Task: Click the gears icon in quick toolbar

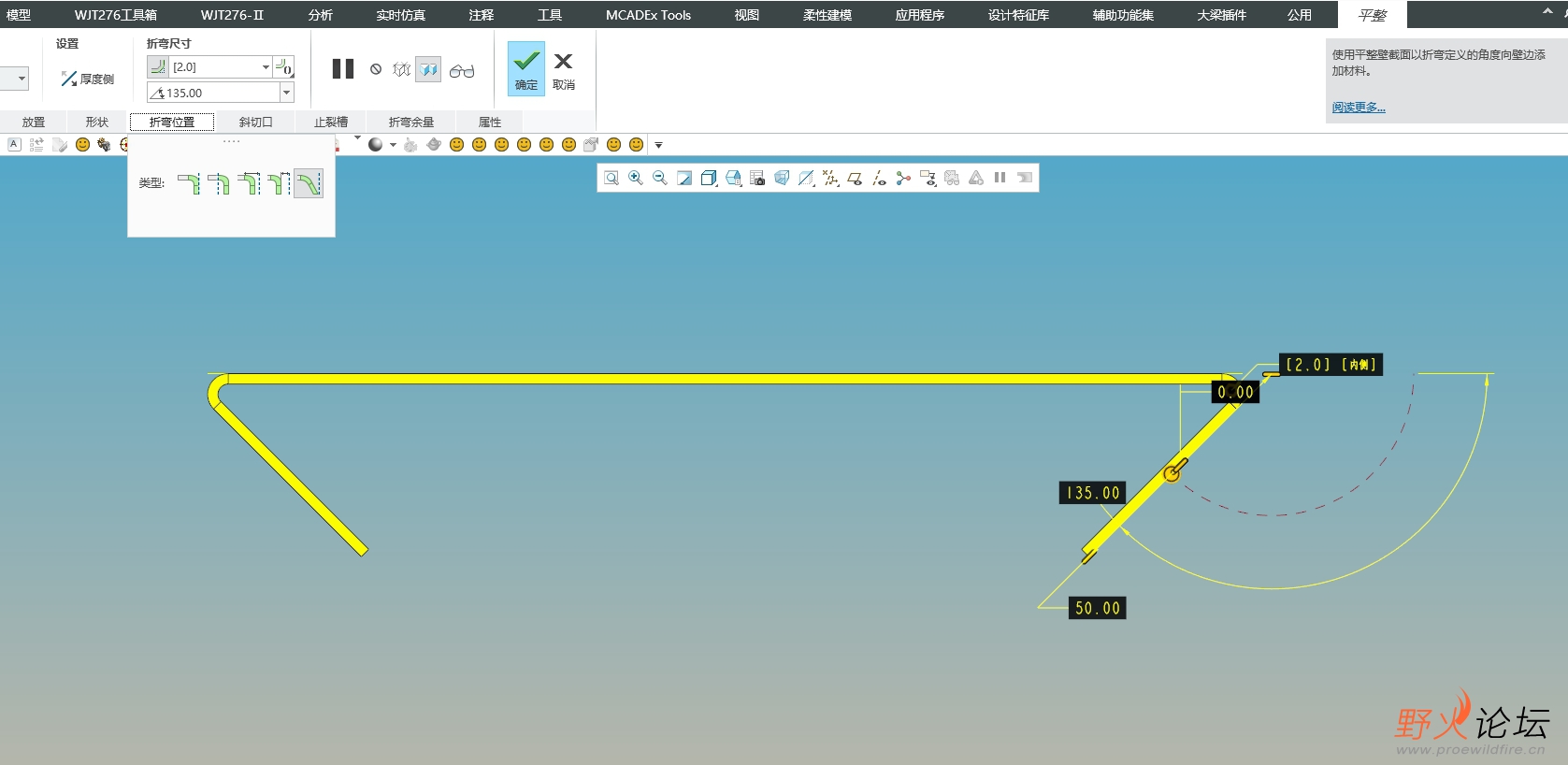Action: point(104,144)
